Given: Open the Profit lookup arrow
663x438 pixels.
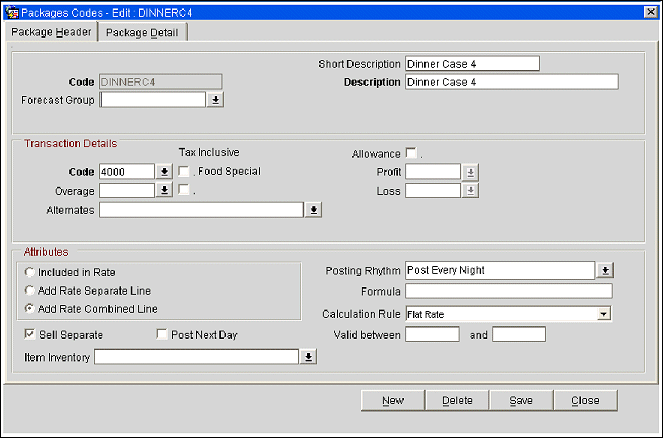Looking at the screenshot, I should point(470,172).
